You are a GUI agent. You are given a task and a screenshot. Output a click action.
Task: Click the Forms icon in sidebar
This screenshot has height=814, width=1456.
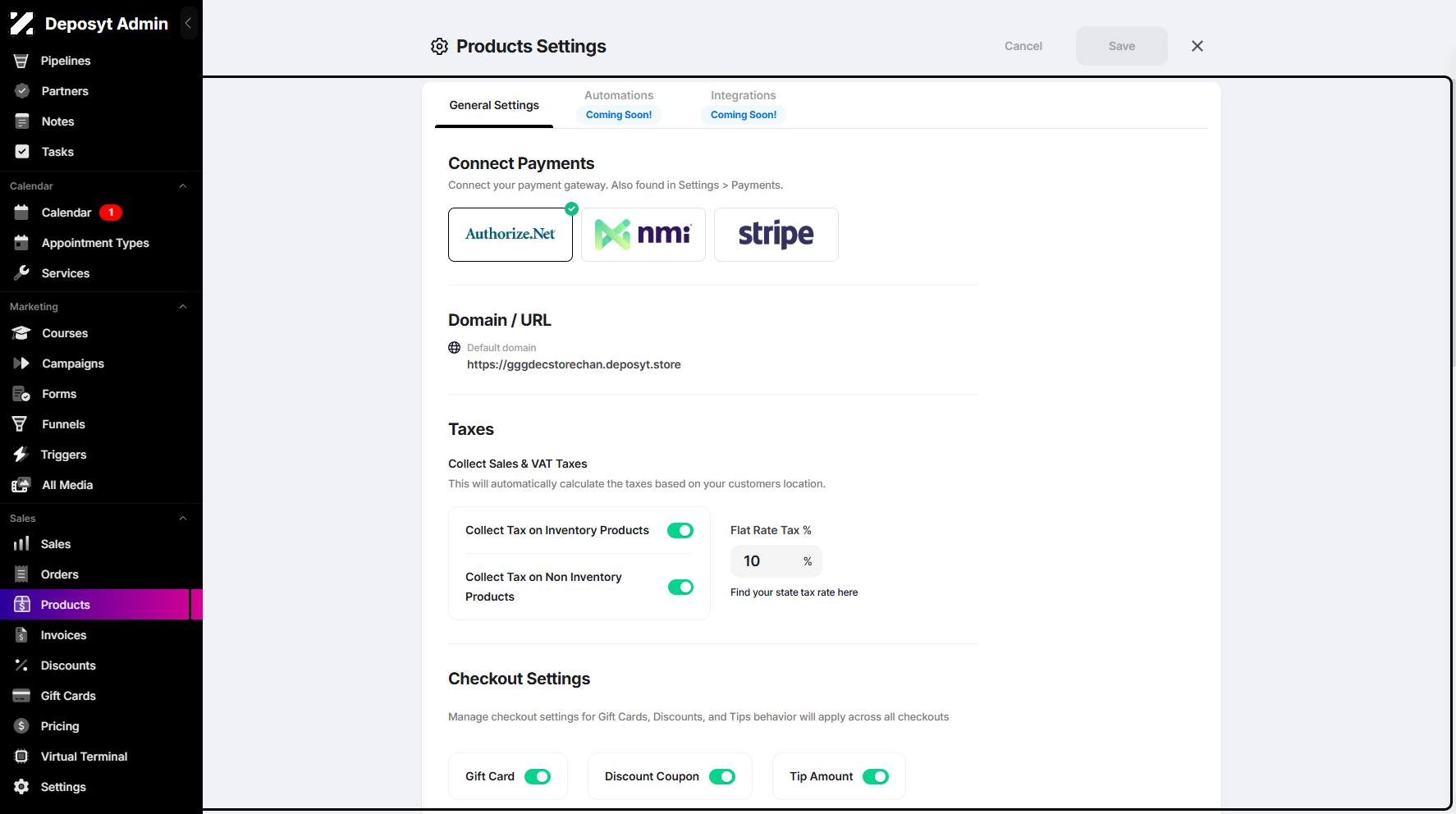pyautogui.click(x=21, y=394)
